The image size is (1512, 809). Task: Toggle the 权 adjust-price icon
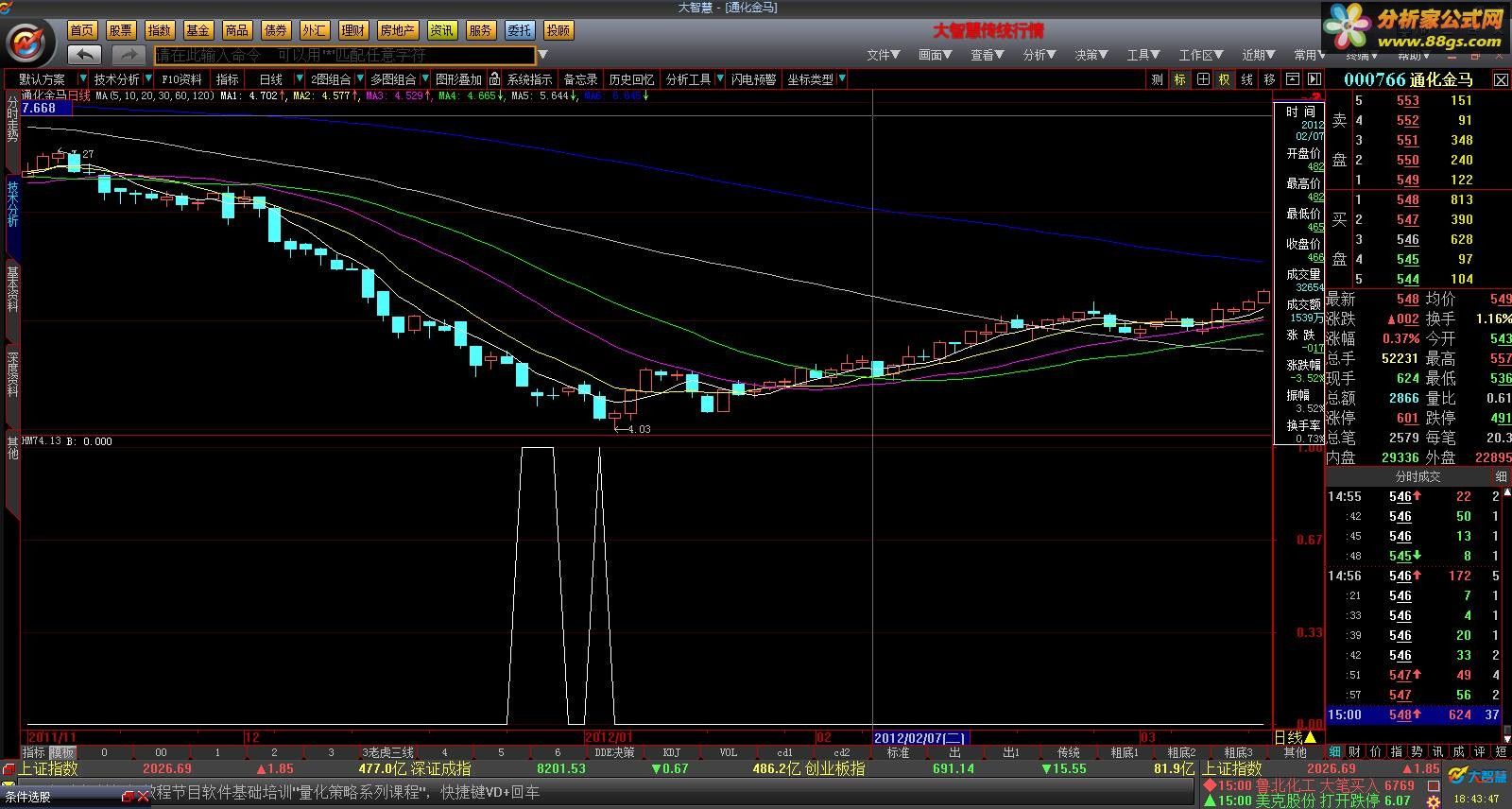pyautogui.click(x=1224, y=79)
